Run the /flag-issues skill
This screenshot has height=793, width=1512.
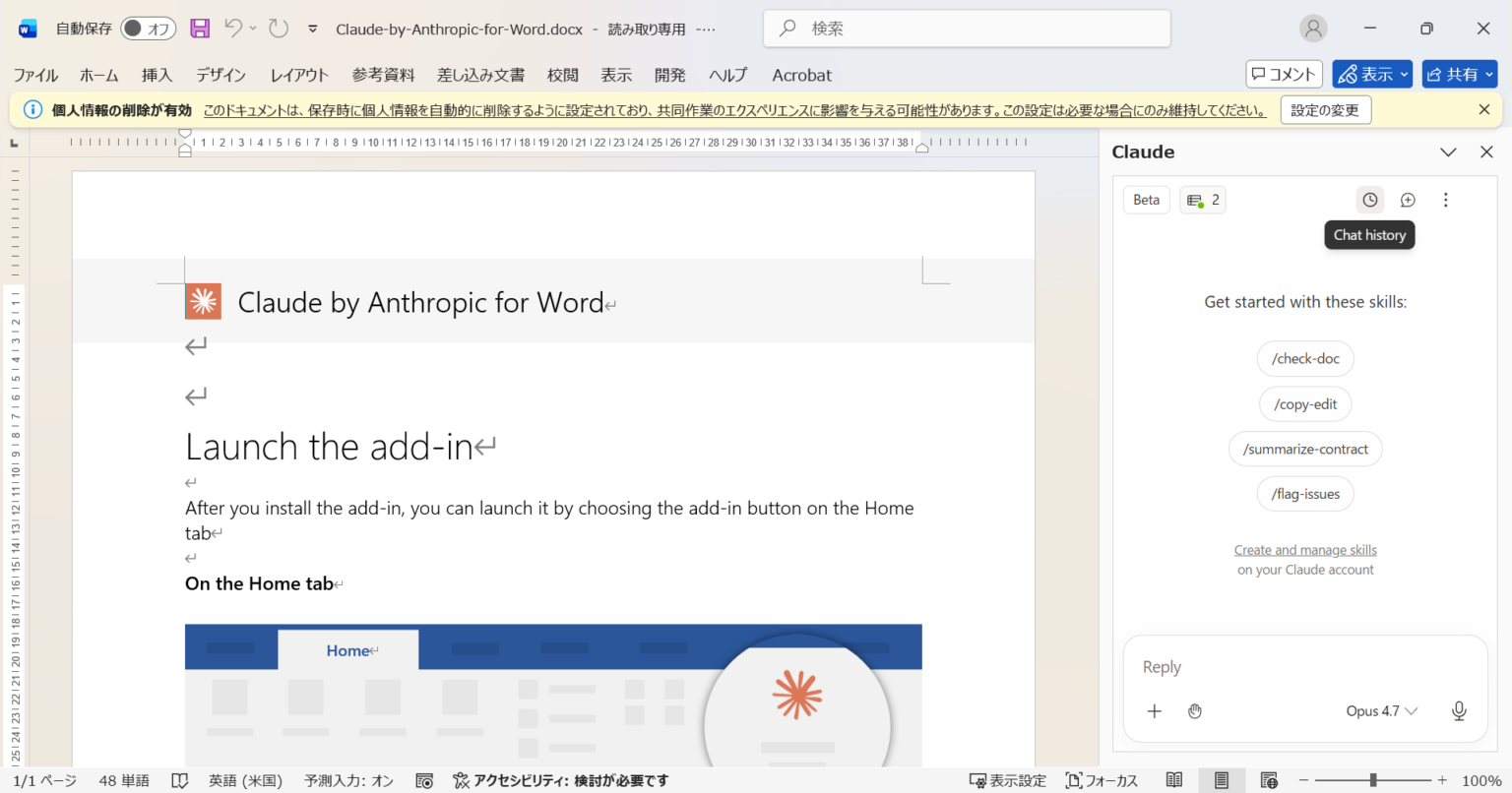(1305, 494)
